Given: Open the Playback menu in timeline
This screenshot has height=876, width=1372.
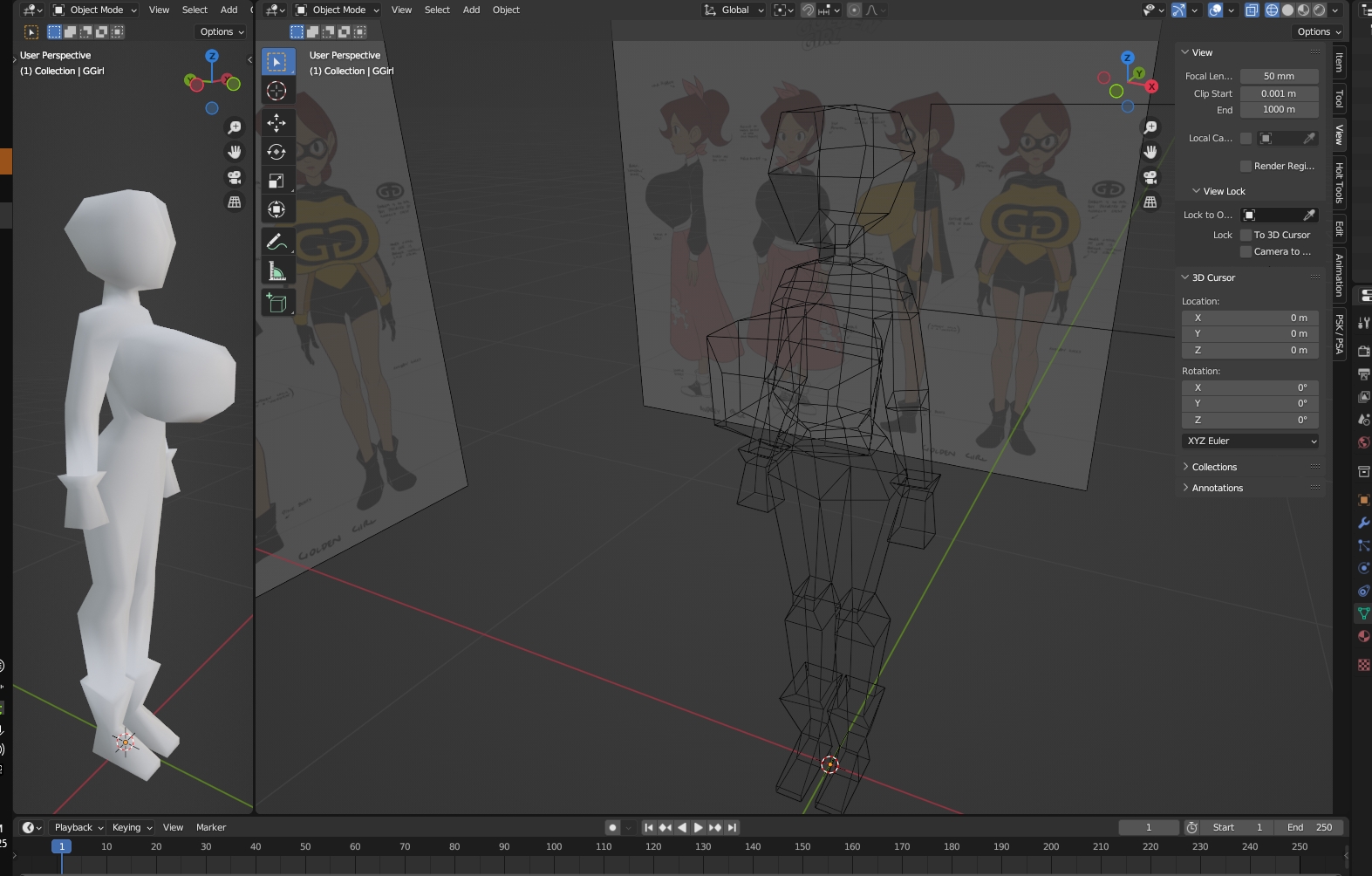Looking at the screenshot, I should point(77,827).
